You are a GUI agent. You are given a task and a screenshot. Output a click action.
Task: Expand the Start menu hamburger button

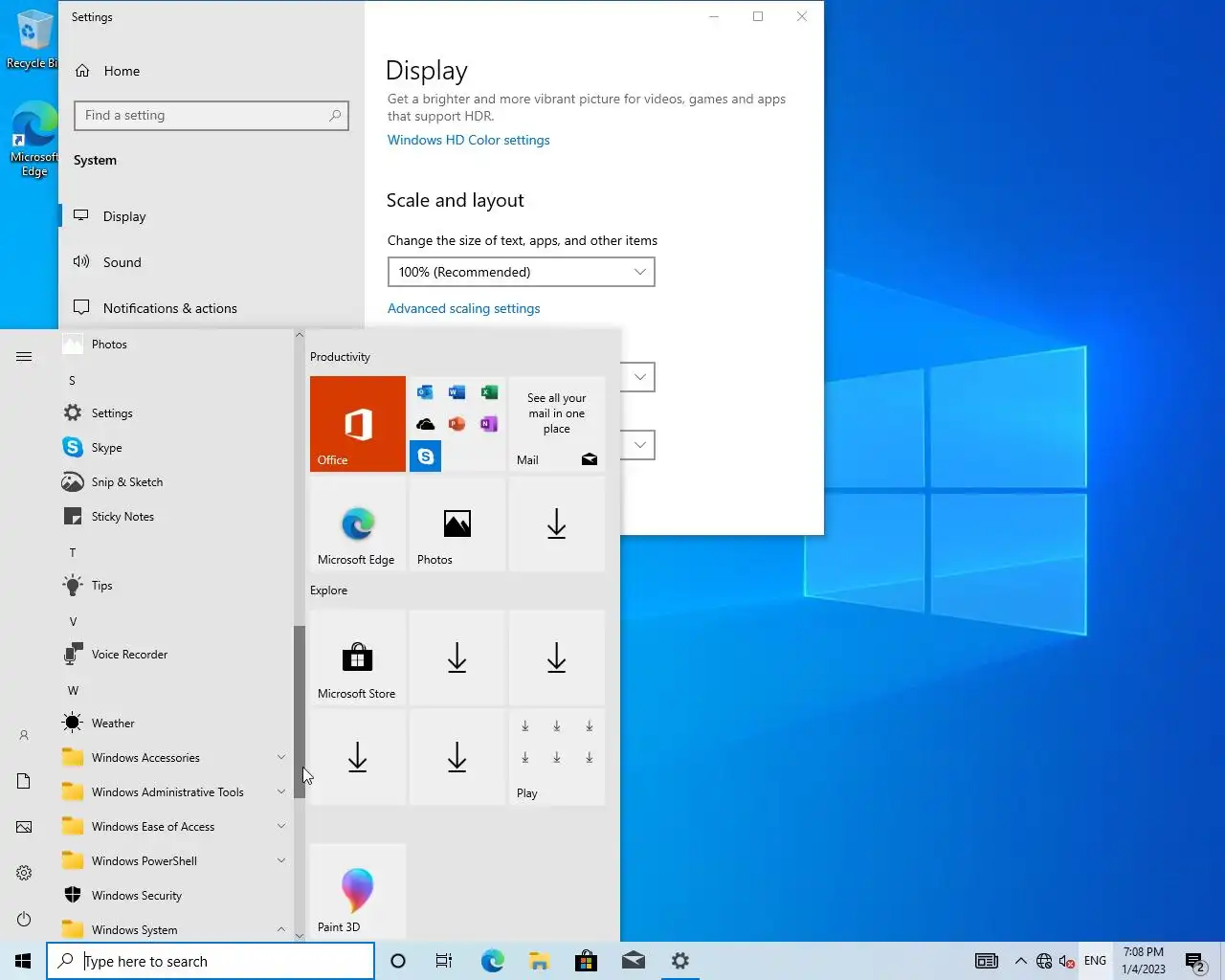[x=24, y=357]
